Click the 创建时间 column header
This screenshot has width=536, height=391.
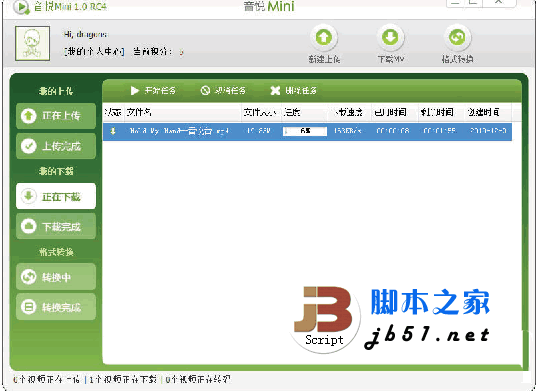[488, 112]
